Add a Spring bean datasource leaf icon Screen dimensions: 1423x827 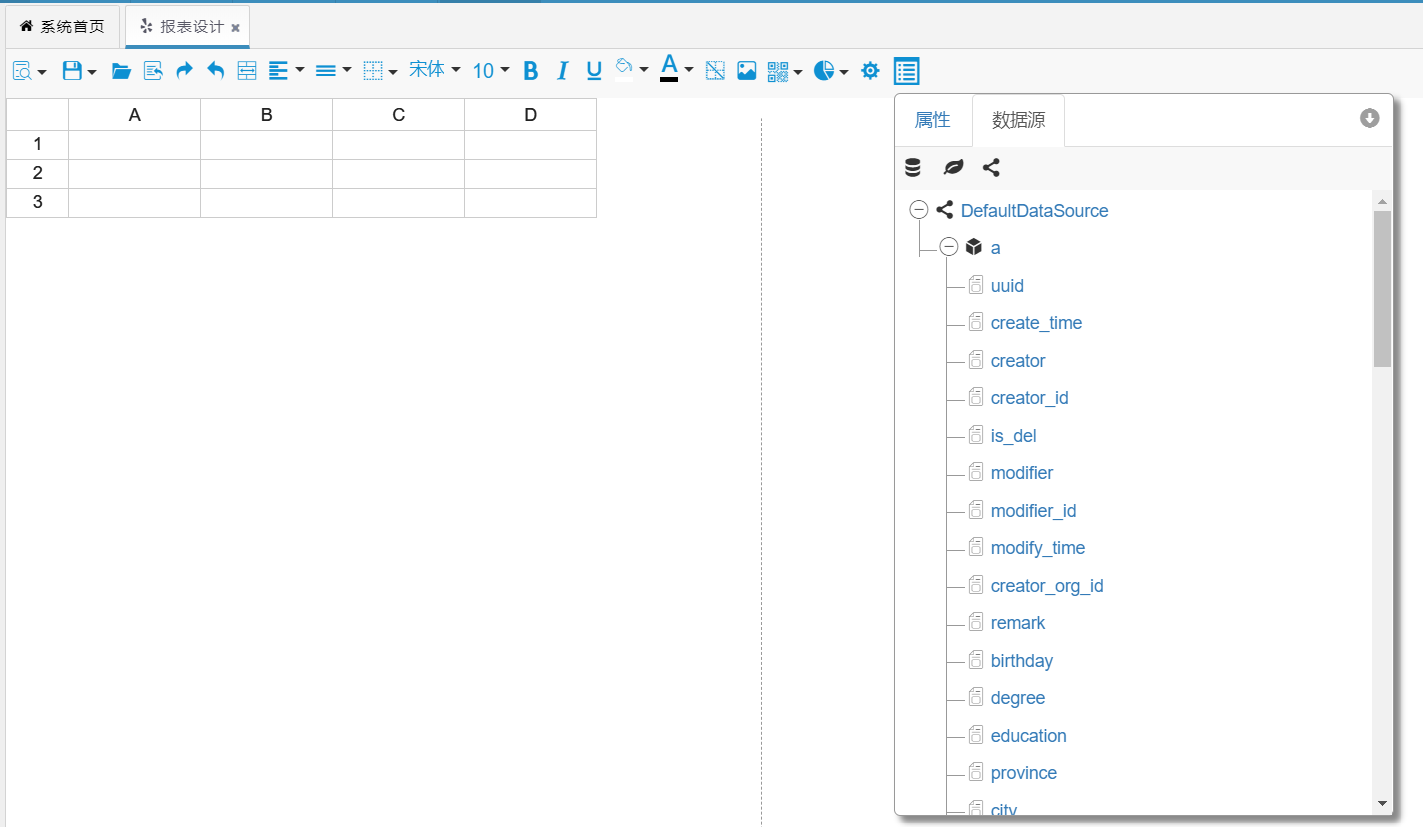[x=953, y=168]
